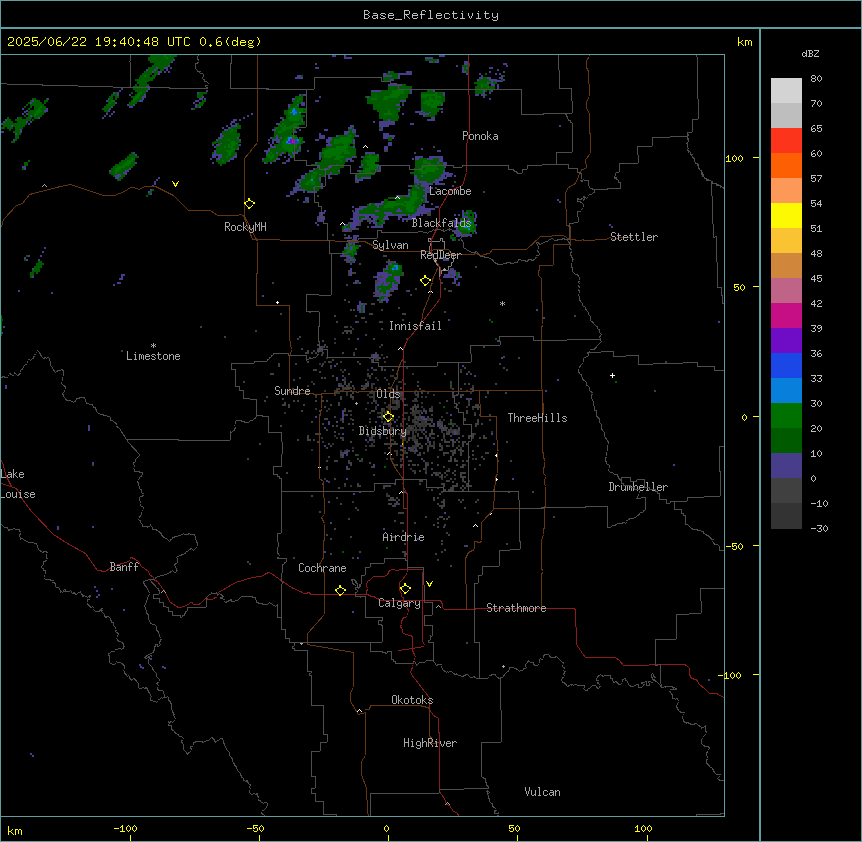Click the km unit label at top right
This screenshot has width=862, height=842.
click(744, 42)
